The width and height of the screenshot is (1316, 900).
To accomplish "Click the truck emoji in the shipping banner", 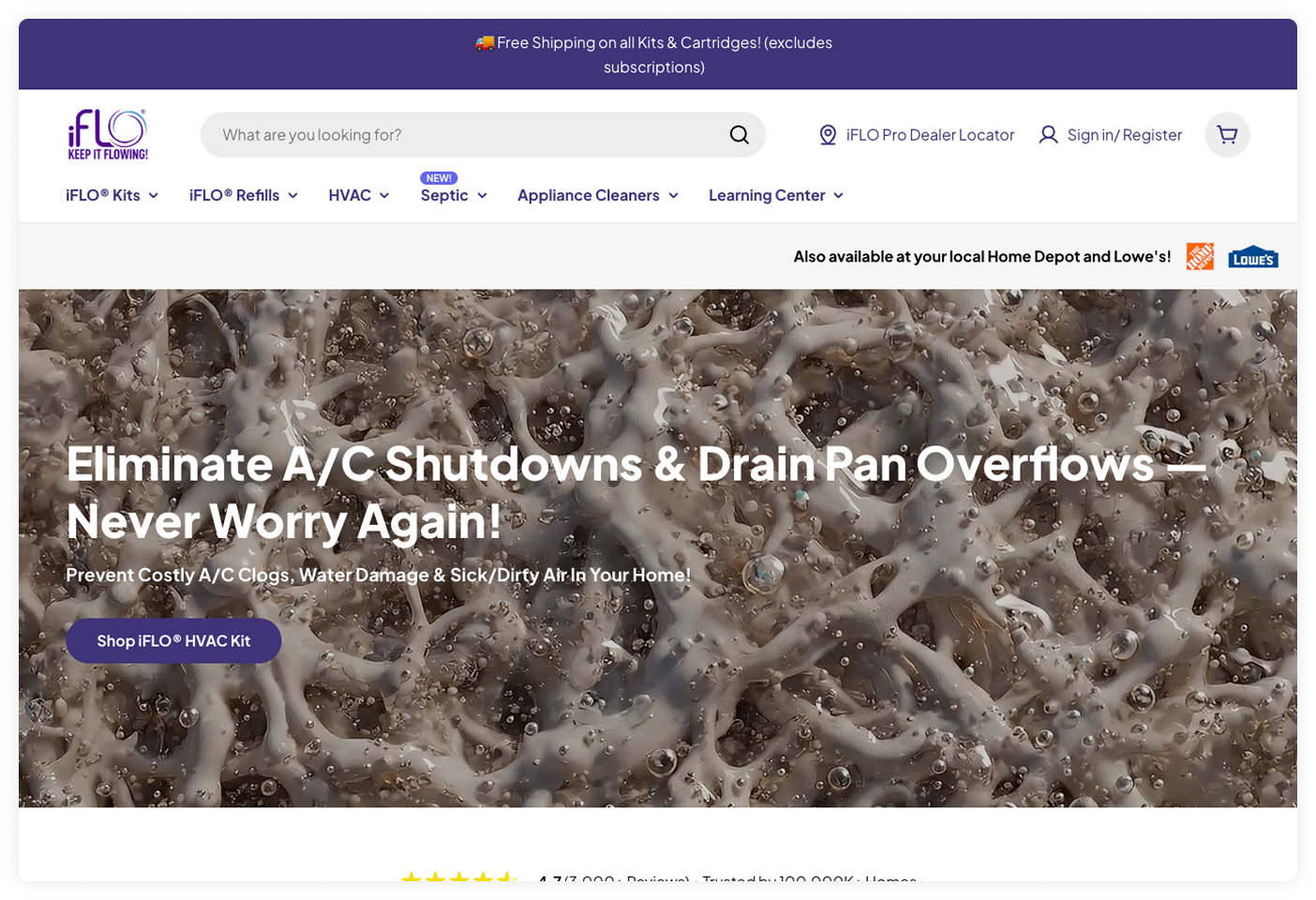I will [x=484, y=41].
